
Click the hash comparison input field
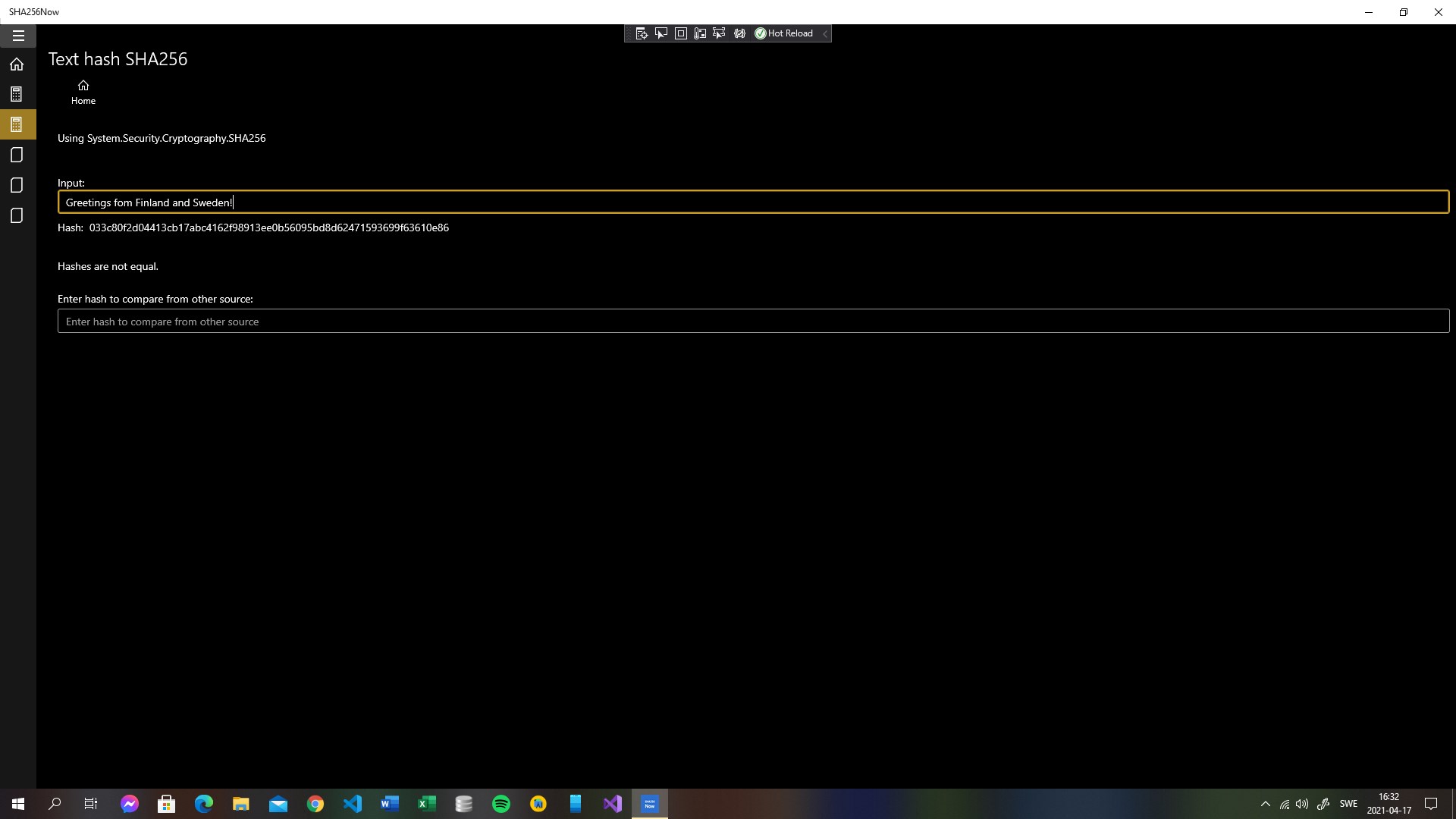point(753,321)
